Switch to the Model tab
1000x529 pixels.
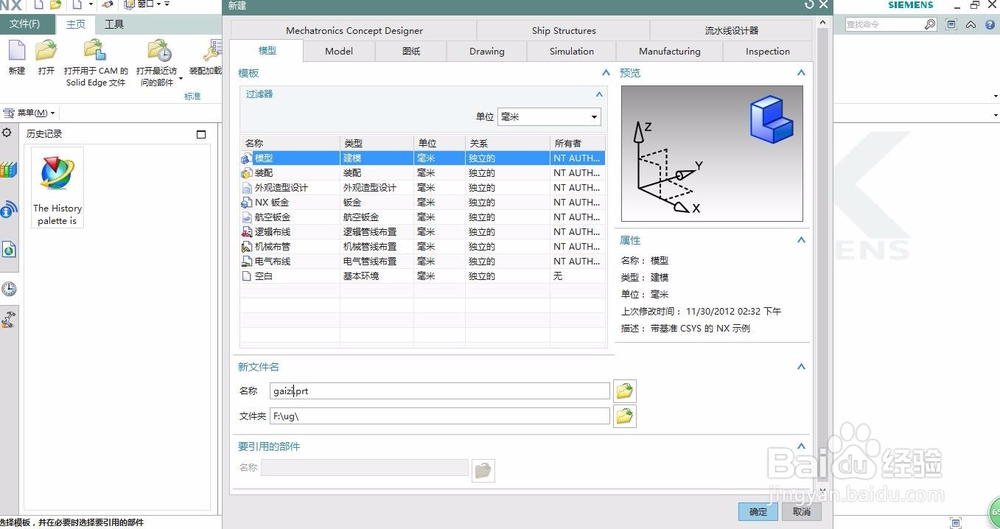click(x=339, y=51)
